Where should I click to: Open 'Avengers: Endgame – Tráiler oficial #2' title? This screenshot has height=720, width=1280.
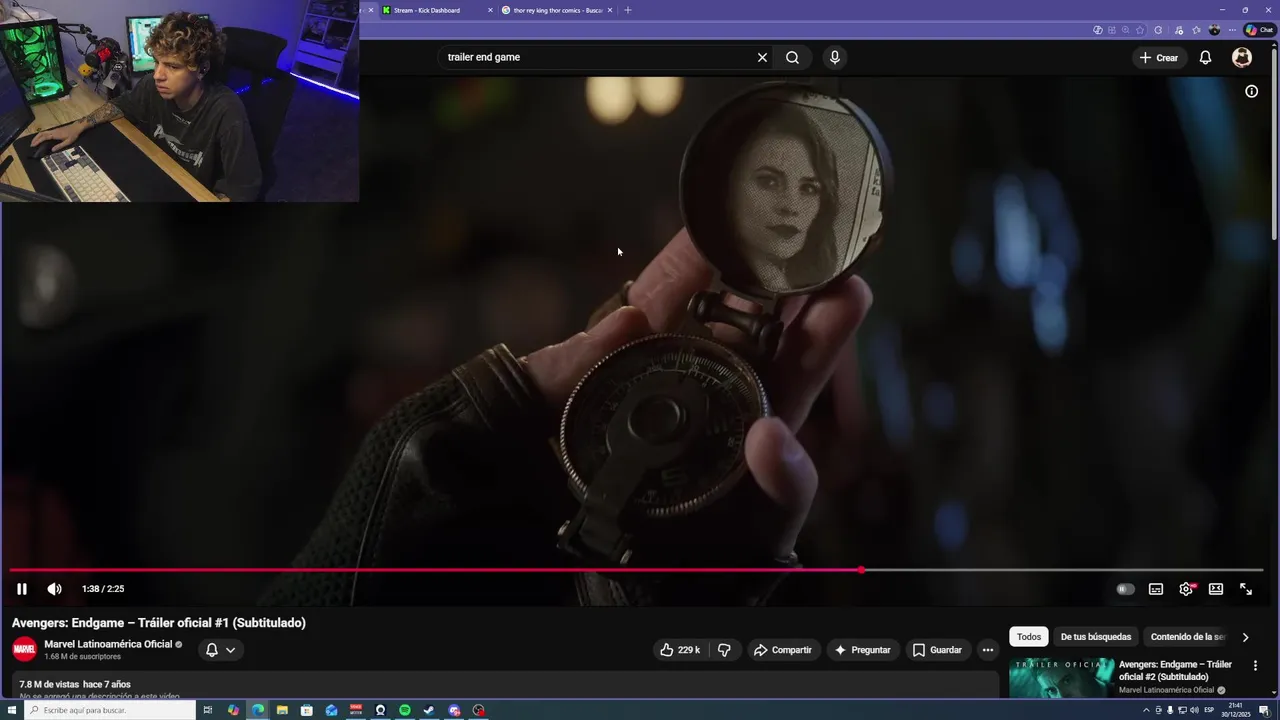coord(1177,670)
